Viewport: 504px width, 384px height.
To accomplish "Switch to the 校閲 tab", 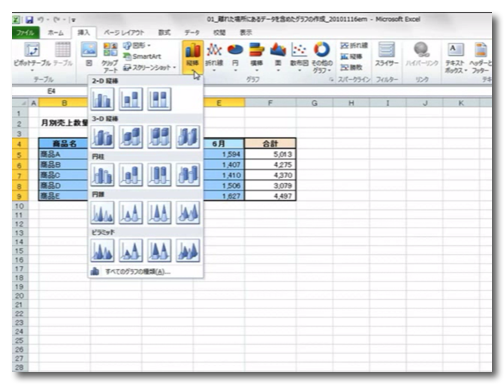I will pos(219,33).
